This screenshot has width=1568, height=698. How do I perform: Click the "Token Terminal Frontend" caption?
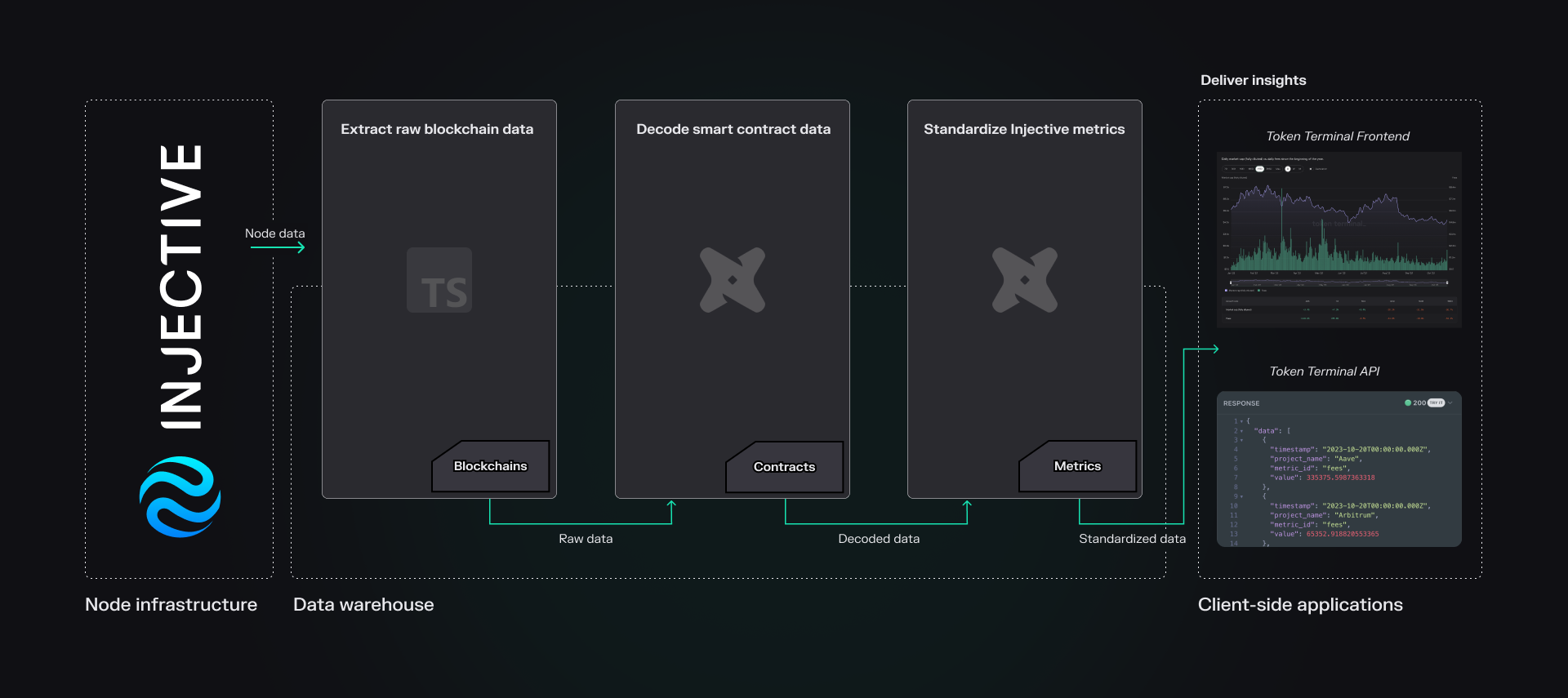1338,136
